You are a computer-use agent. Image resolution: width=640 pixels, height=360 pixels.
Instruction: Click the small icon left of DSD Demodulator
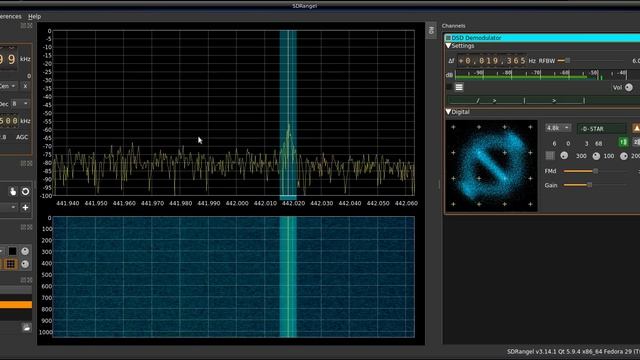click(448, 38)
